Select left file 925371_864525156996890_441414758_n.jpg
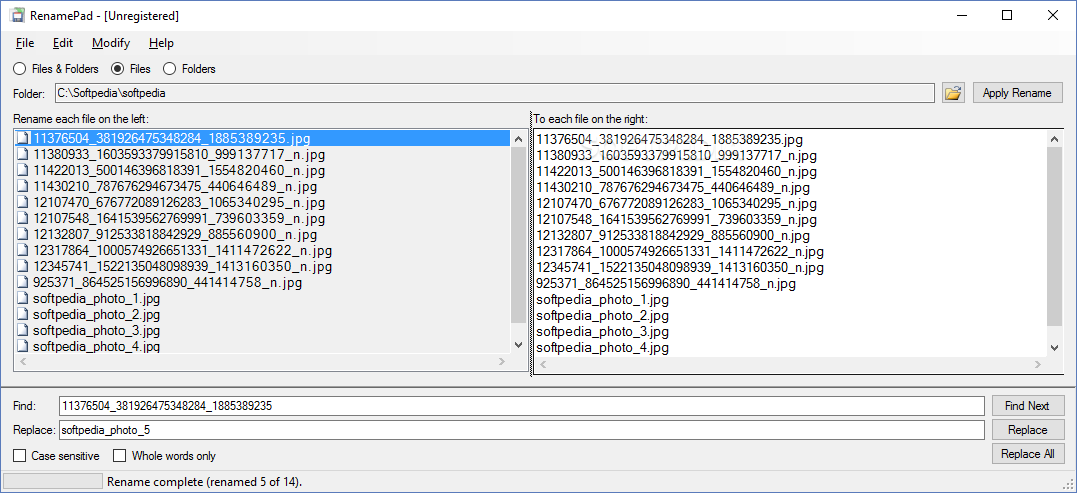 click(x=168, y=283)
